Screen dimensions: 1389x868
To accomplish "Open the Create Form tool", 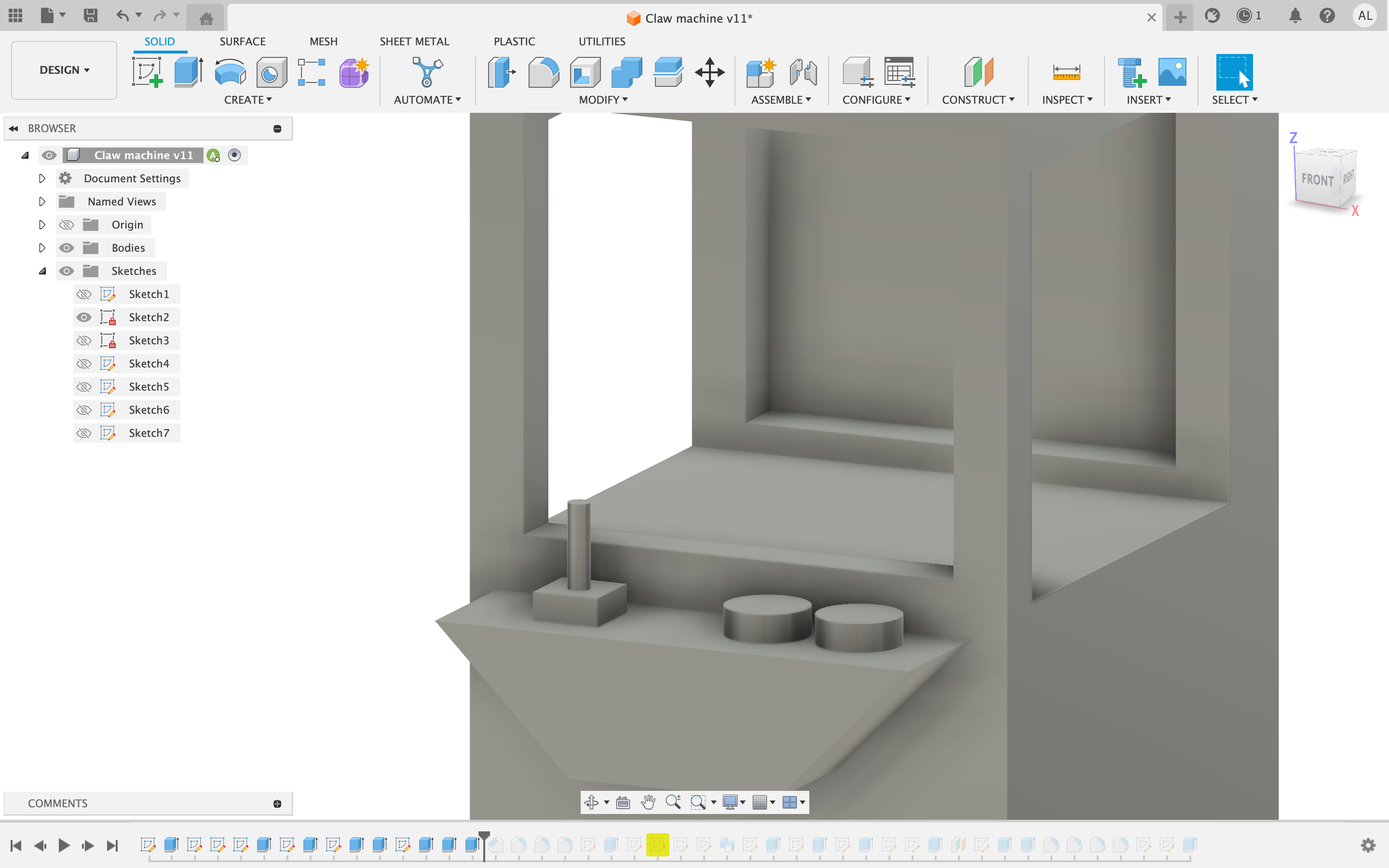I will [354, 72].
